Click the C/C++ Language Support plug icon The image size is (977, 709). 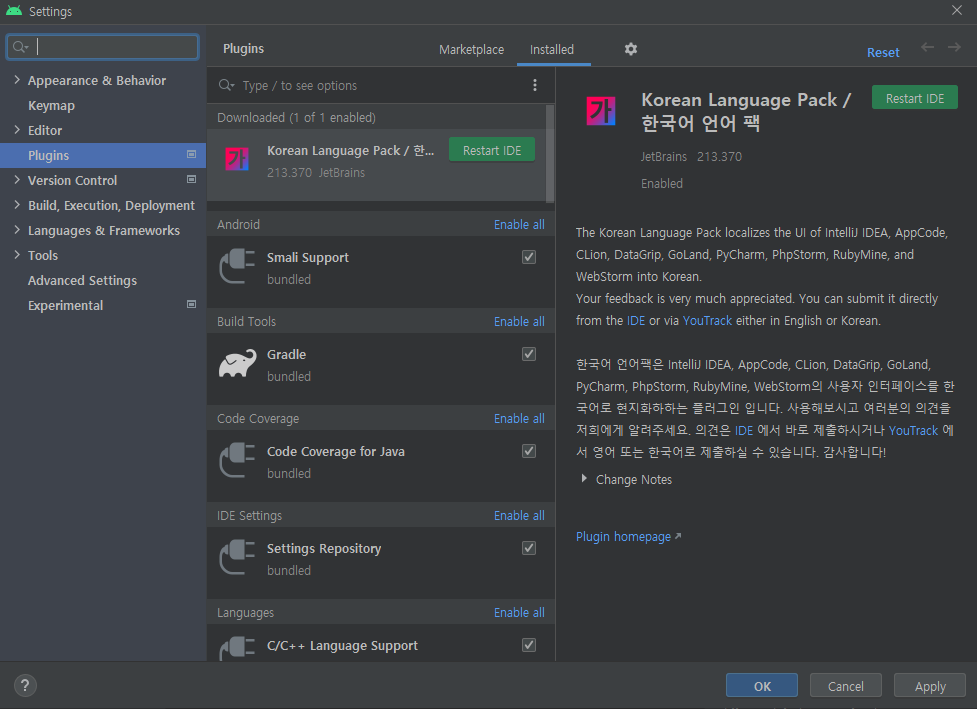tap(237, 648)
